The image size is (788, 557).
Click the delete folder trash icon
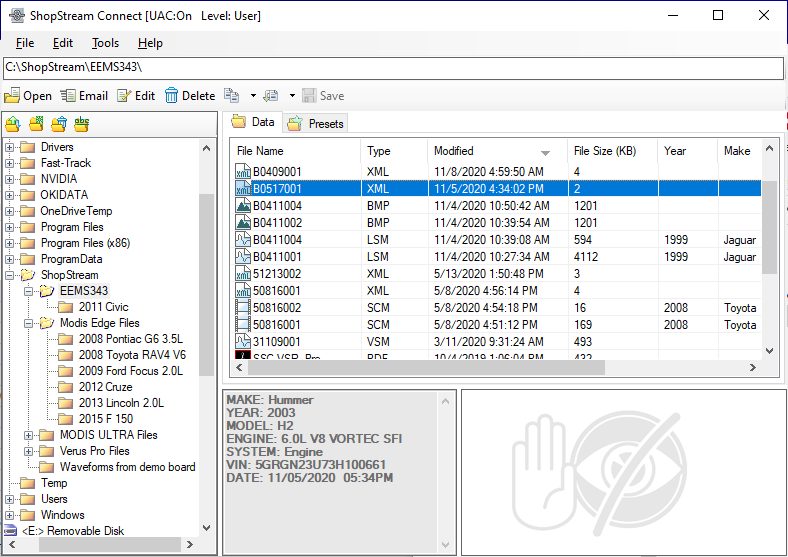click(59, 124)
